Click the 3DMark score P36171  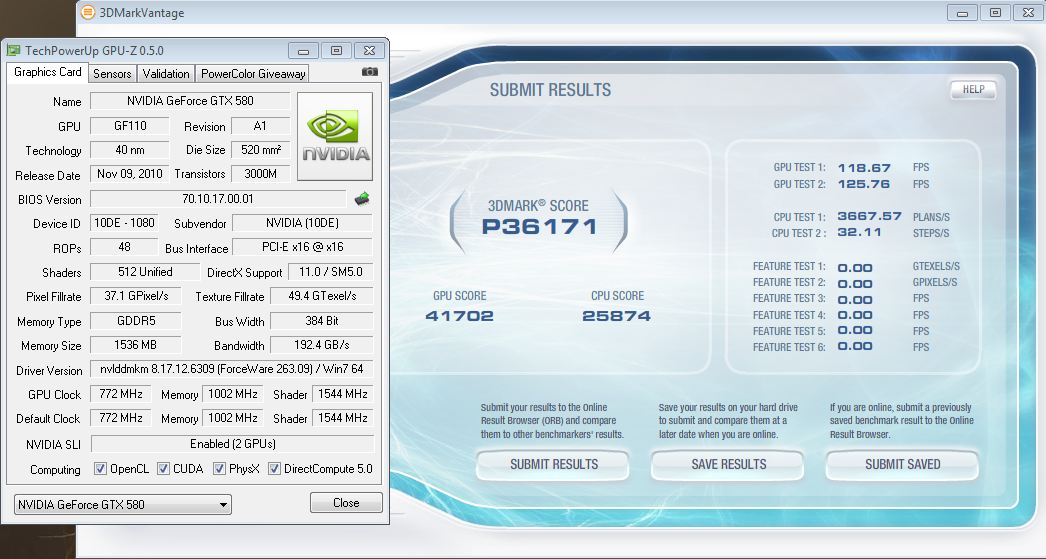click(x=539, y=227)
